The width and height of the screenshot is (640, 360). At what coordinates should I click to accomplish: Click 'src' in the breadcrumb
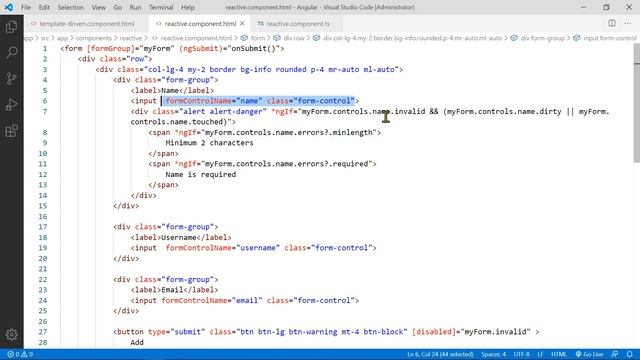click(44, 38)
